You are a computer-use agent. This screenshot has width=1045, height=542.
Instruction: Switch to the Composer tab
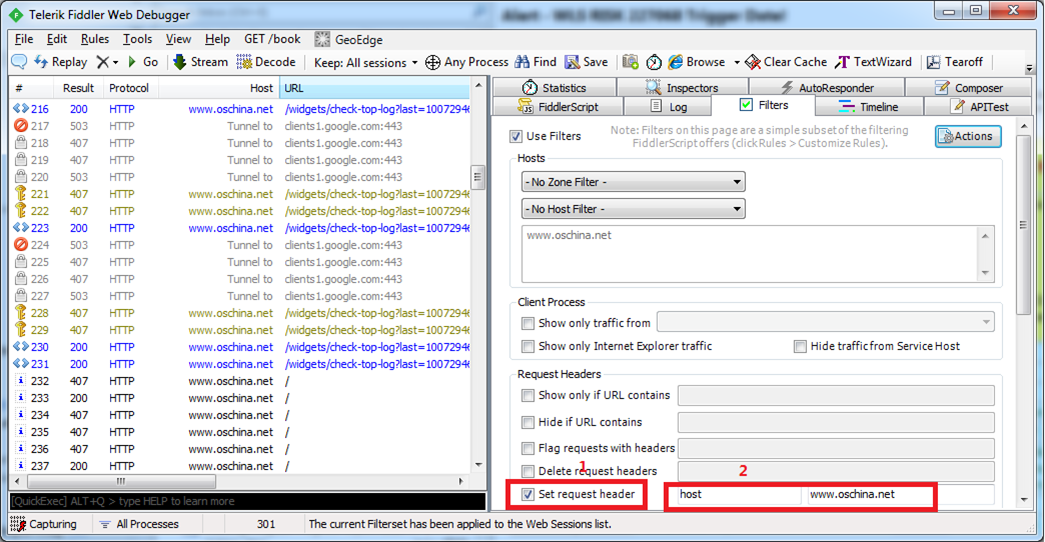pos(968,87)
